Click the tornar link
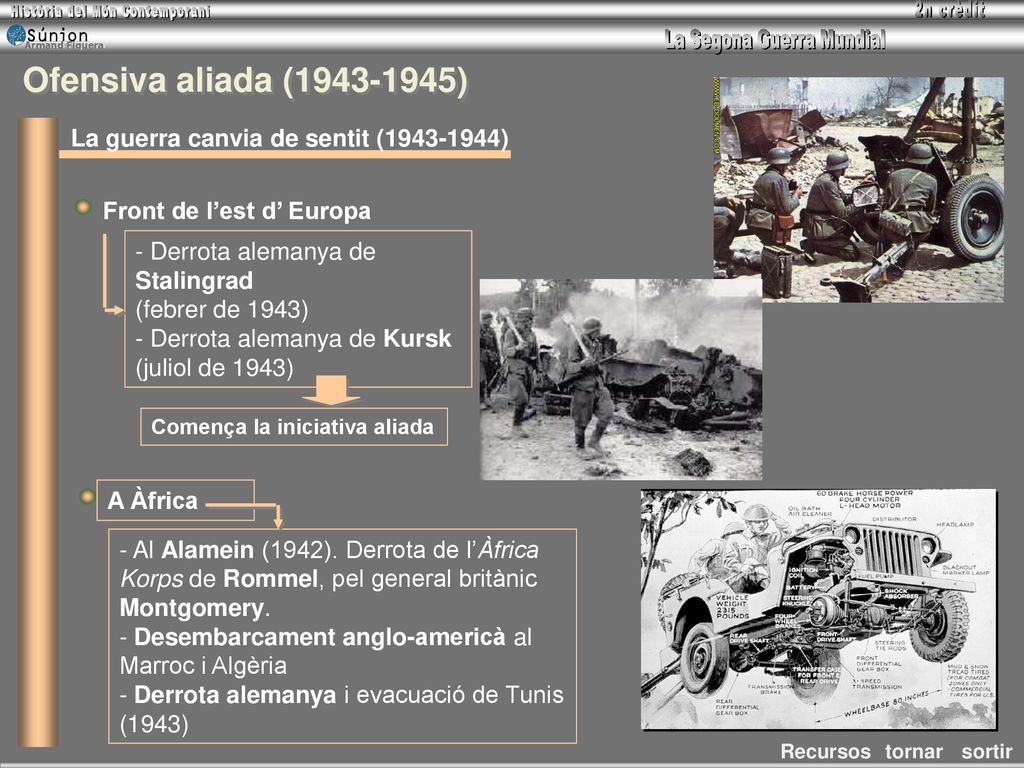Screen dimensions: 1024x768 (x=914, y=751)
